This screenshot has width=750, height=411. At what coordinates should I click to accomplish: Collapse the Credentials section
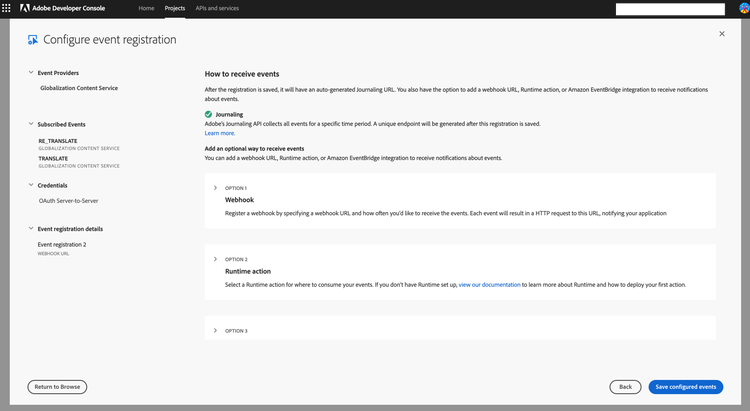pyautogui.click(x=31, y=185)
